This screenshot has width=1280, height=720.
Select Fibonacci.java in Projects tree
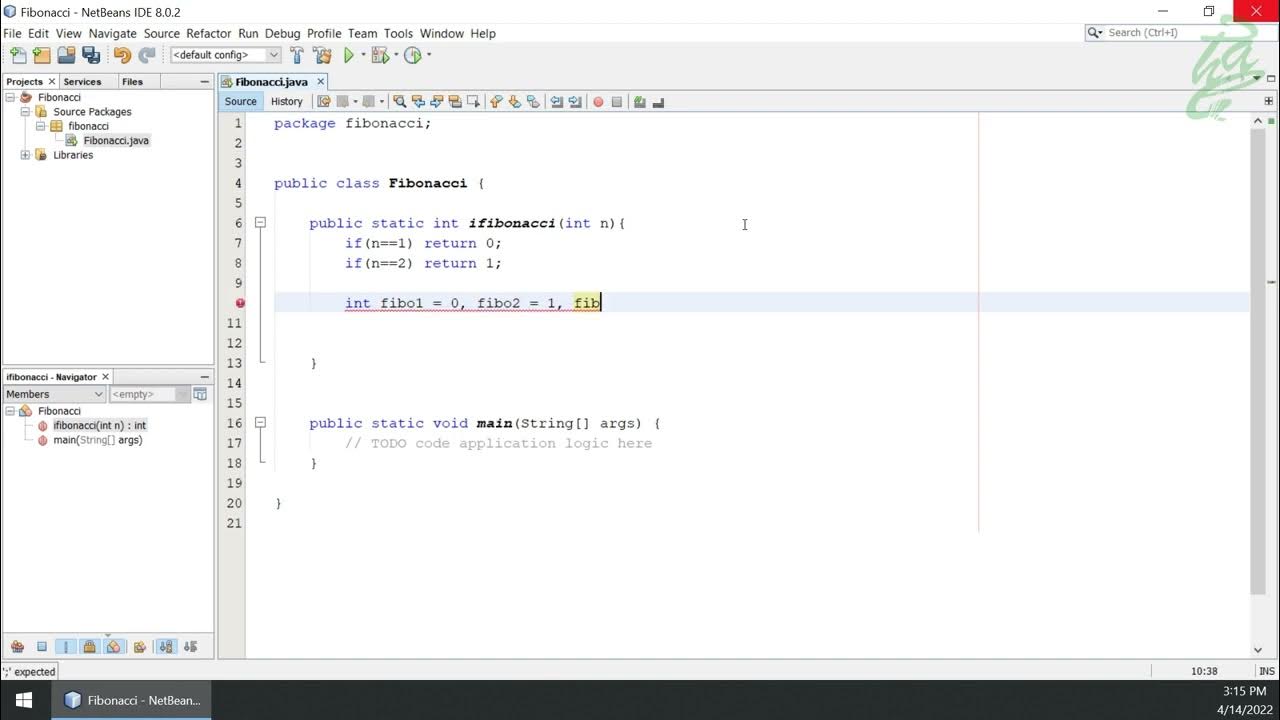[116, 141]
